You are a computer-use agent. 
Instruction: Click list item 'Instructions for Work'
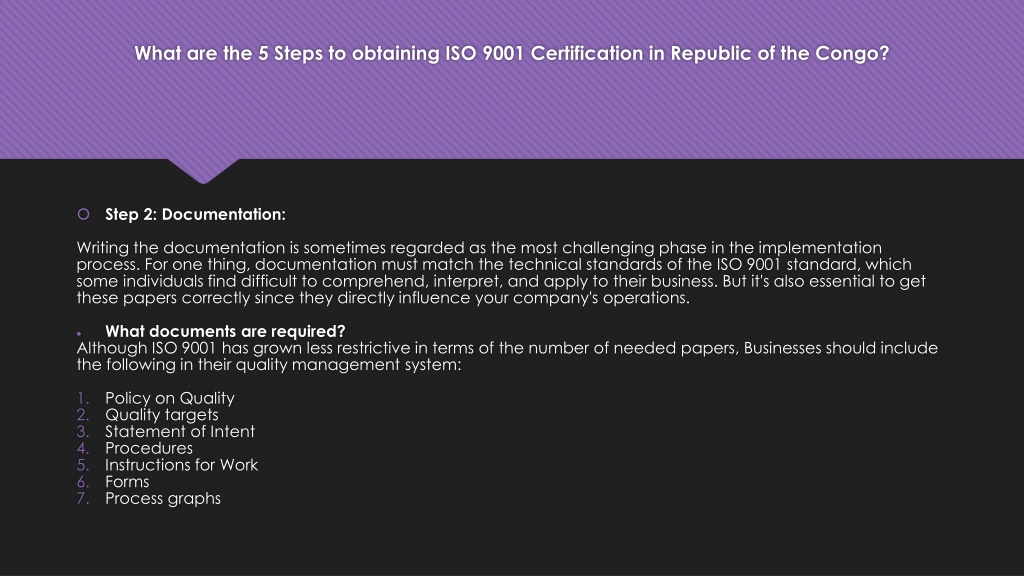click(182, 465)
